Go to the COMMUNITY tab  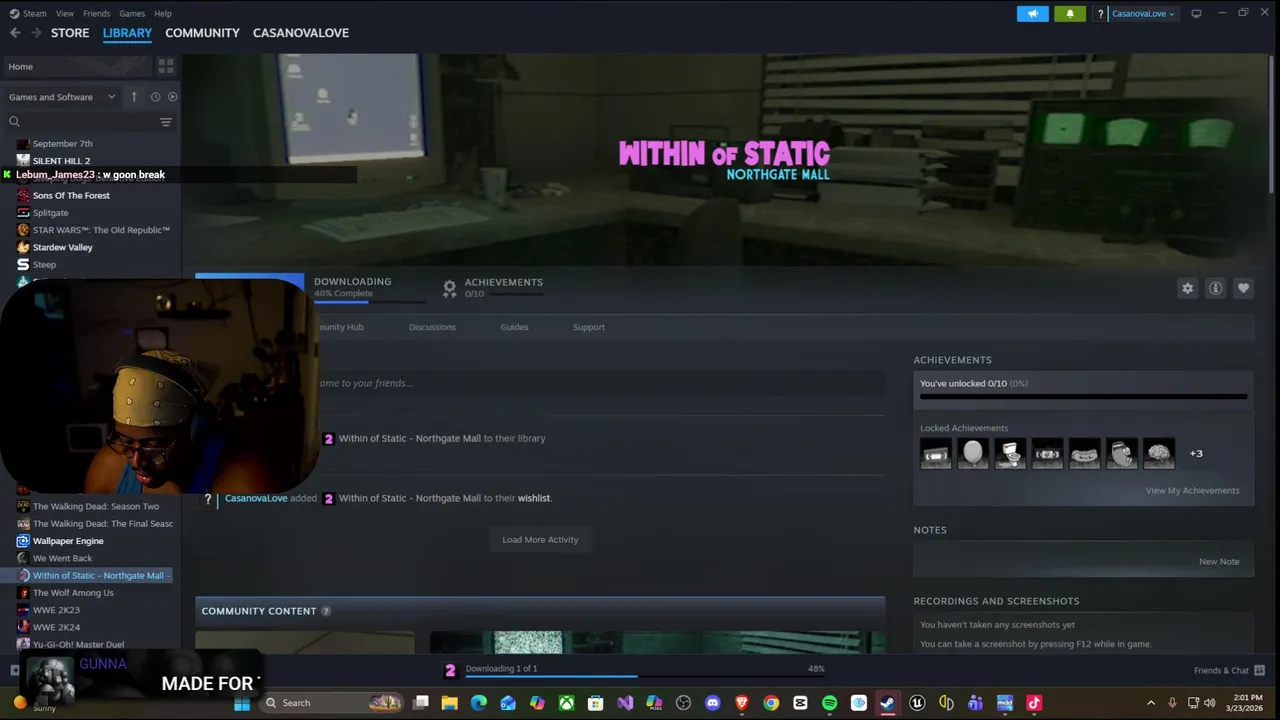(x=202, y=33)
